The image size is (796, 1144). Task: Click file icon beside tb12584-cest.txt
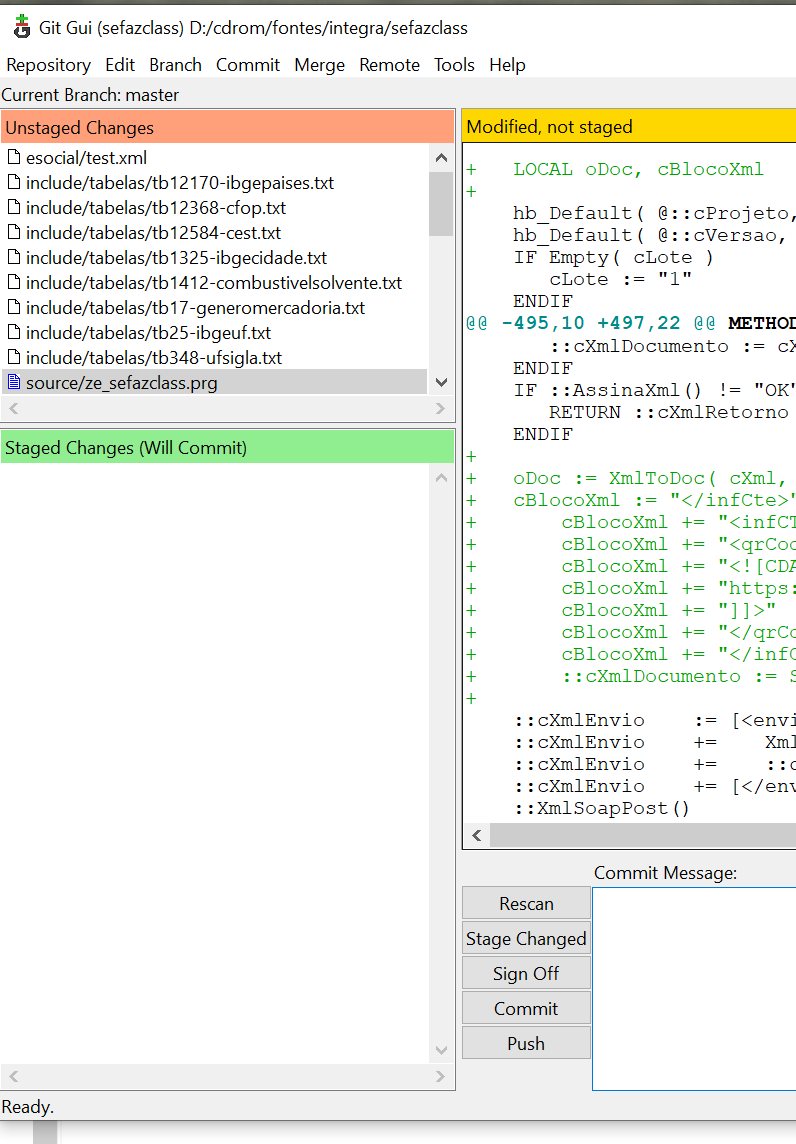(x=14, y=233)
